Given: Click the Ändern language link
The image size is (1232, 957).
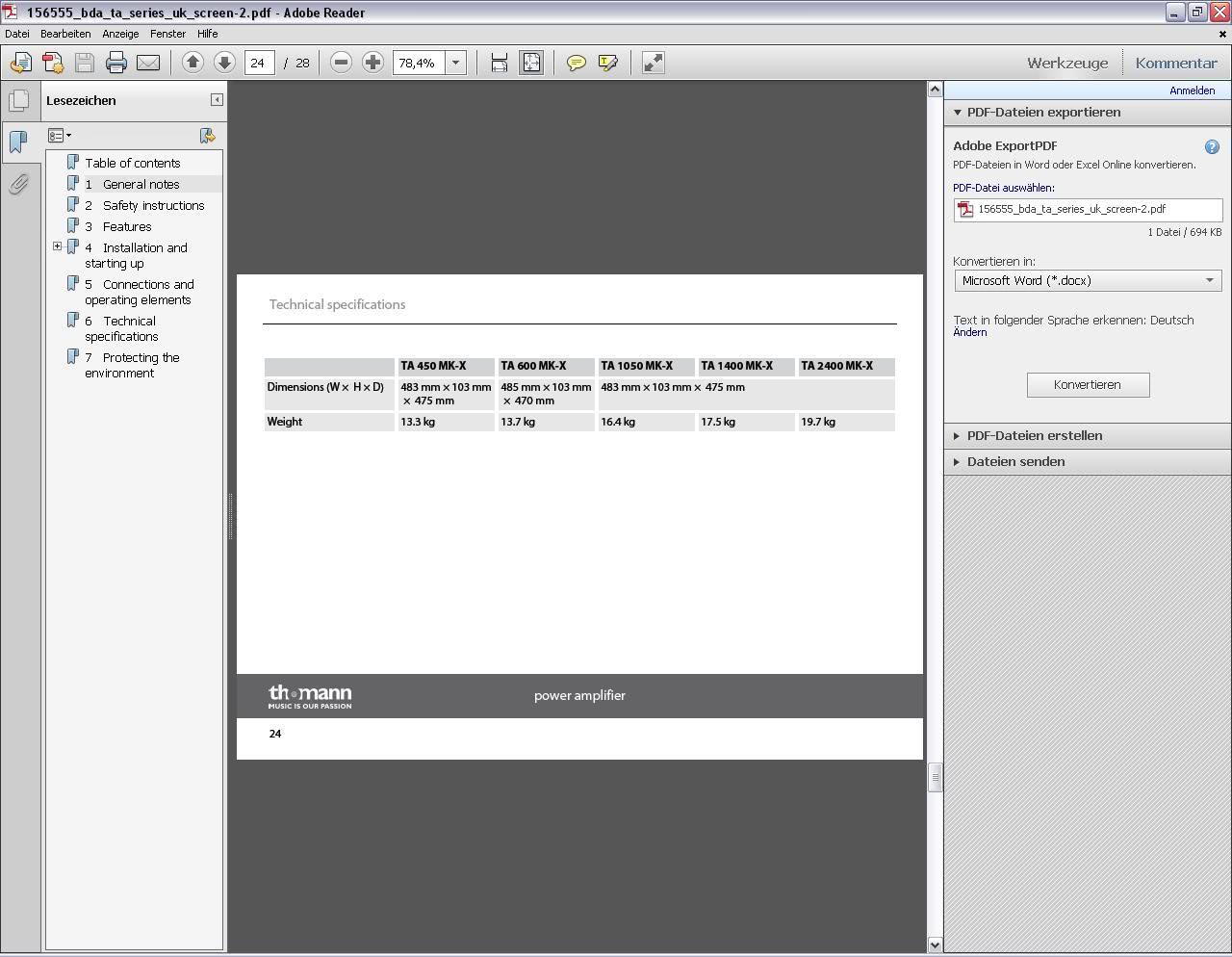Looking at the screenshot, I should 970,332.
